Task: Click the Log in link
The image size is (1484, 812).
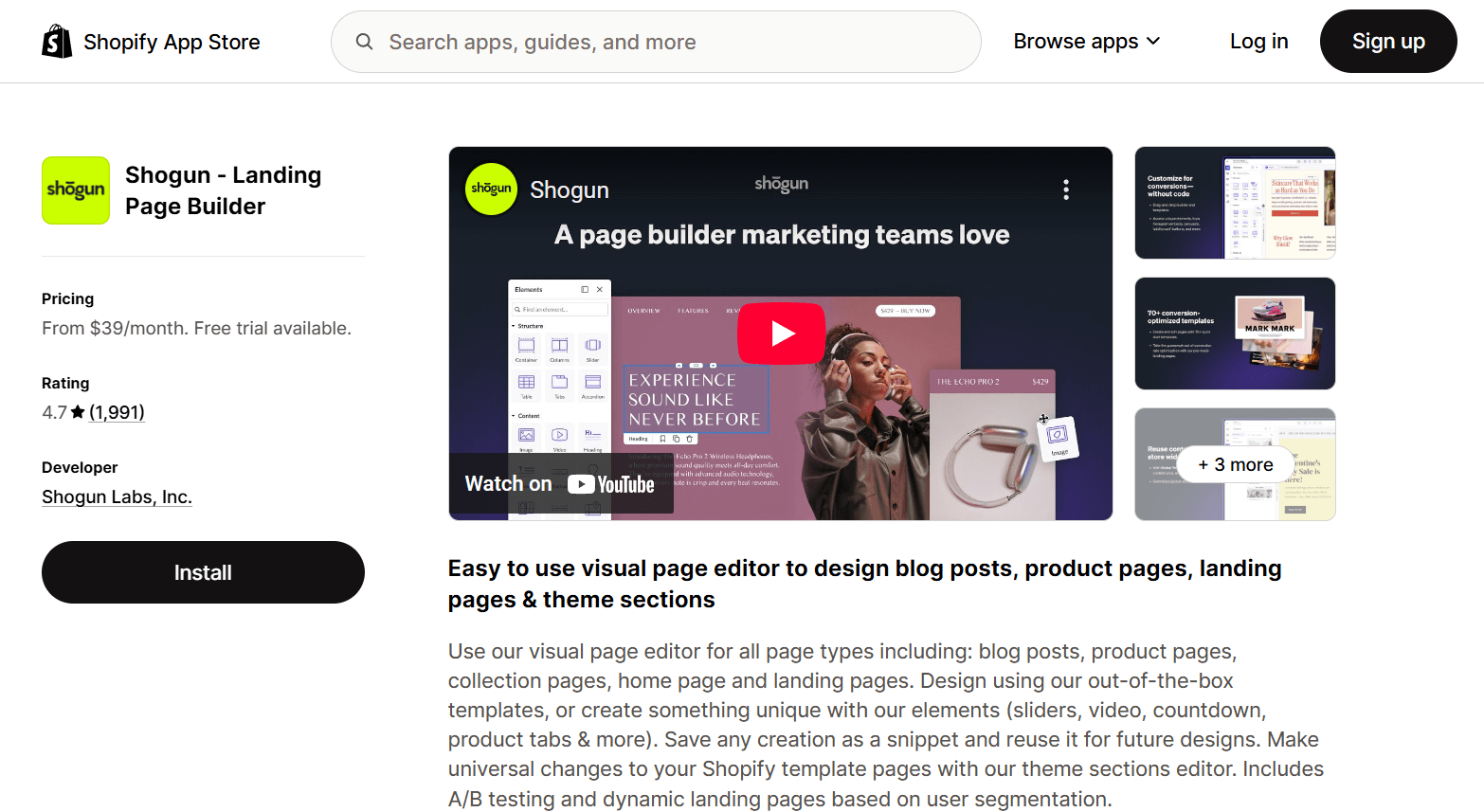Action: [x=1258, y=42]
